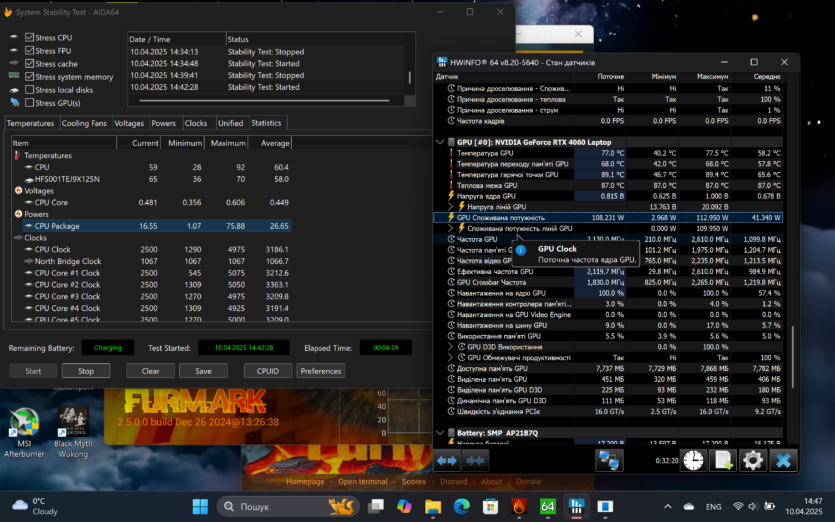Open AIDA64 Preferences button
Viewport: 835px width, 522px height.
[321, 371]
